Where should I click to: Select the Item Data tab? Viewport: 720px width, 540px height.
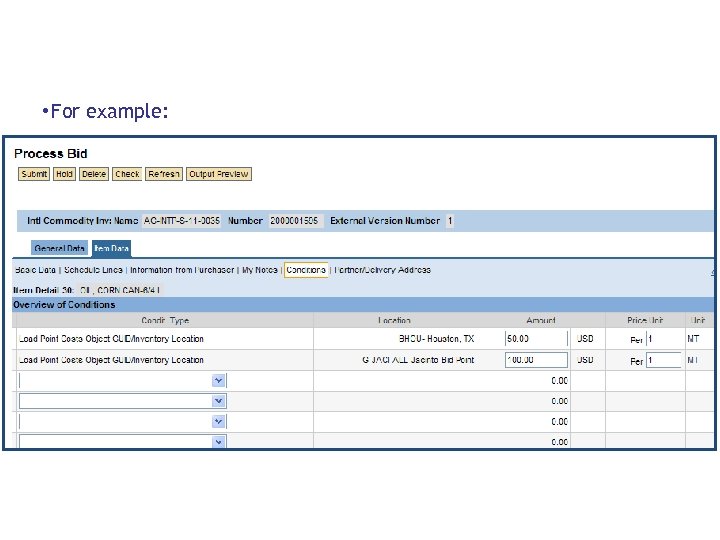pyautogui.click(x=111, y=248)
